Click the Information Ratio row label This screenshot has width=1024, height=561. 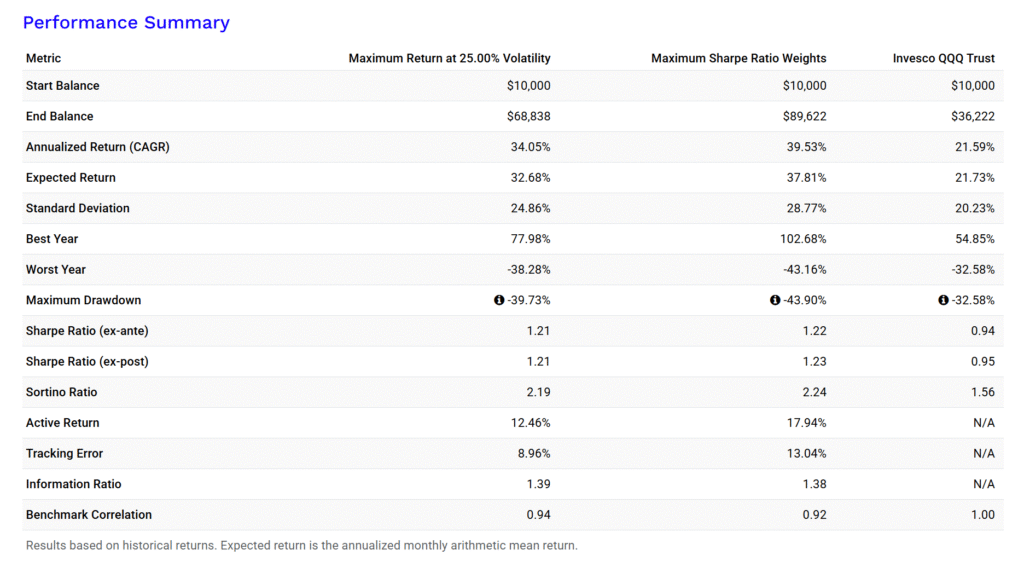click(74, 484)
